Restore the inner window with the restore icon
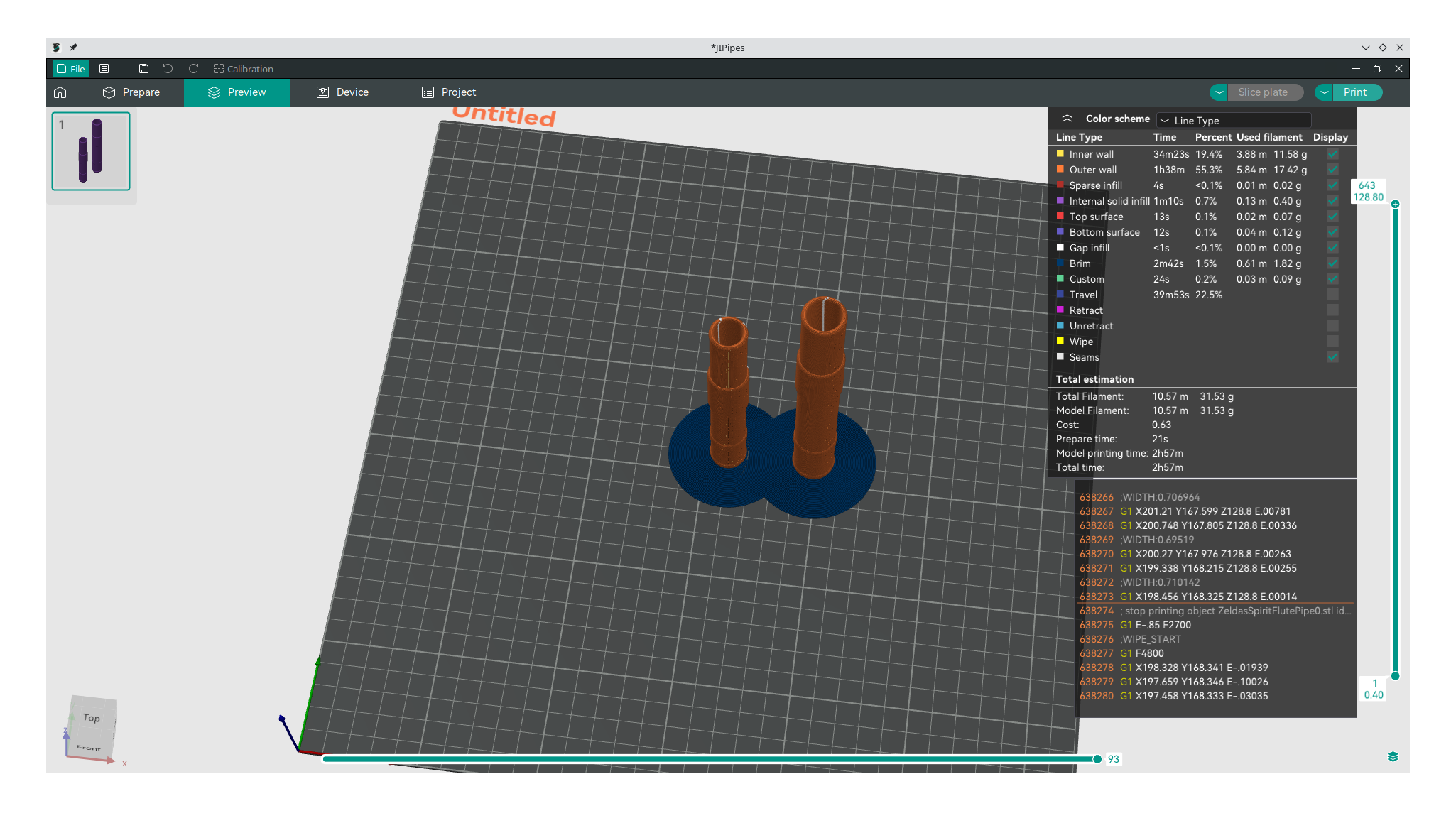 1377,69
